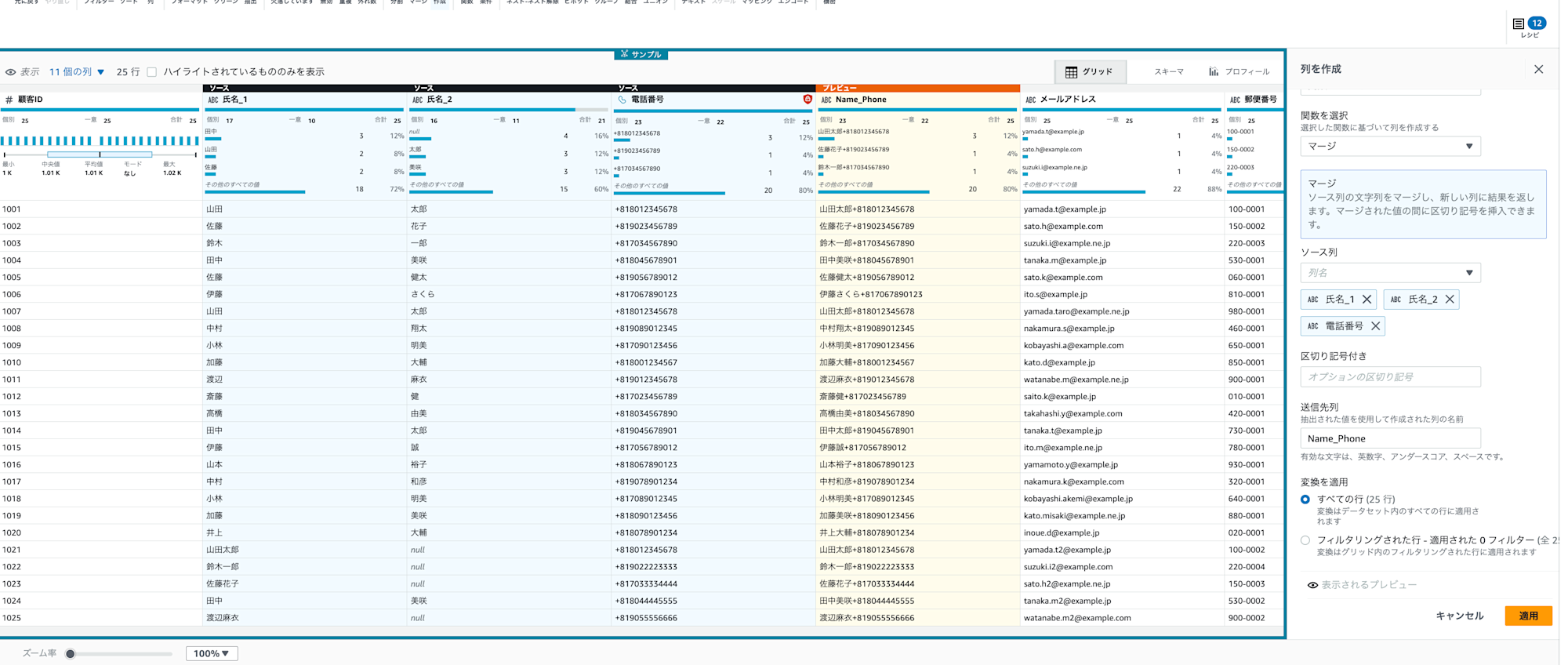Switch to the スキーマ view tab
1568x665 pixels.
tap(1168, 72)
